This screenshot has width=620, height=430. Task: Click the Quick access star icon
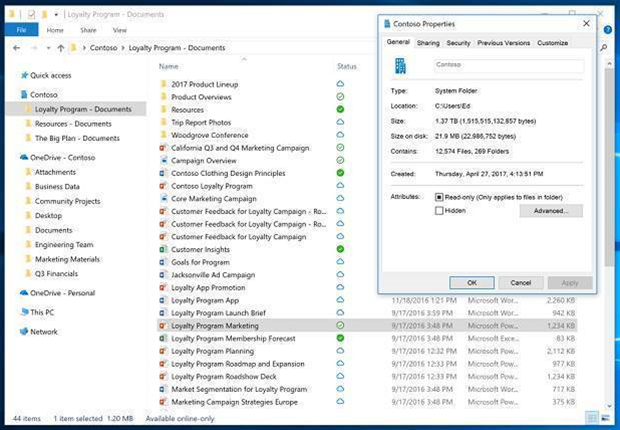coord(24,75)
